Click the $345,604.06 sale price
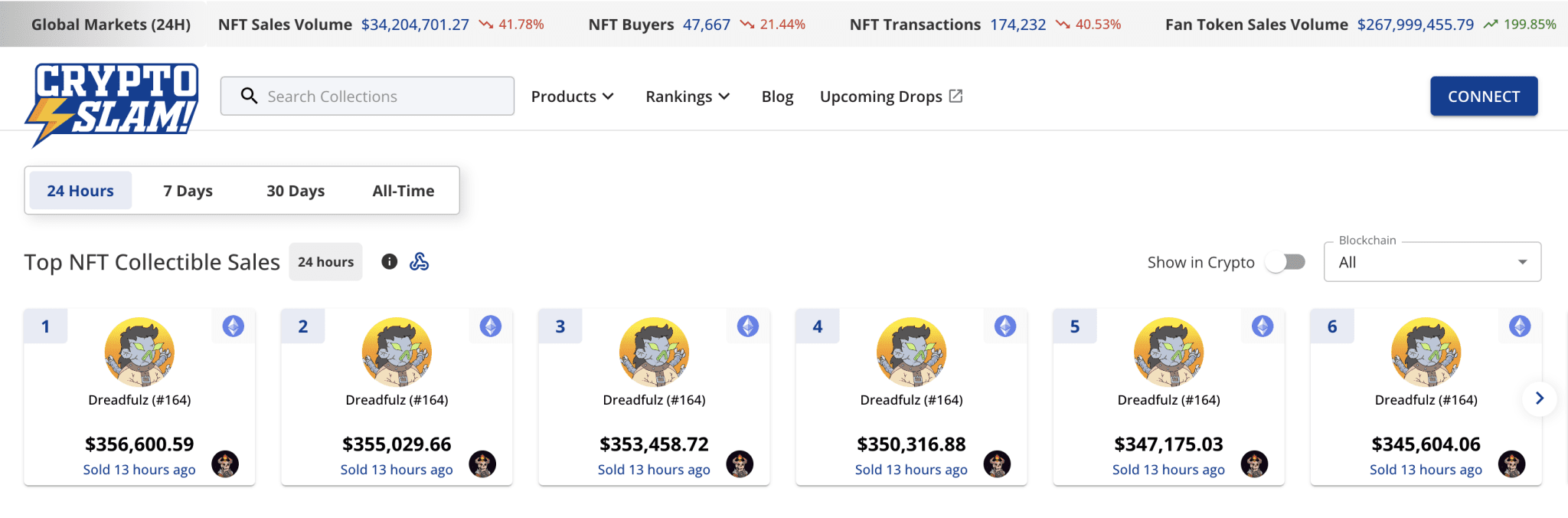The image size is (1568, 518). (x=1426, y=444)
